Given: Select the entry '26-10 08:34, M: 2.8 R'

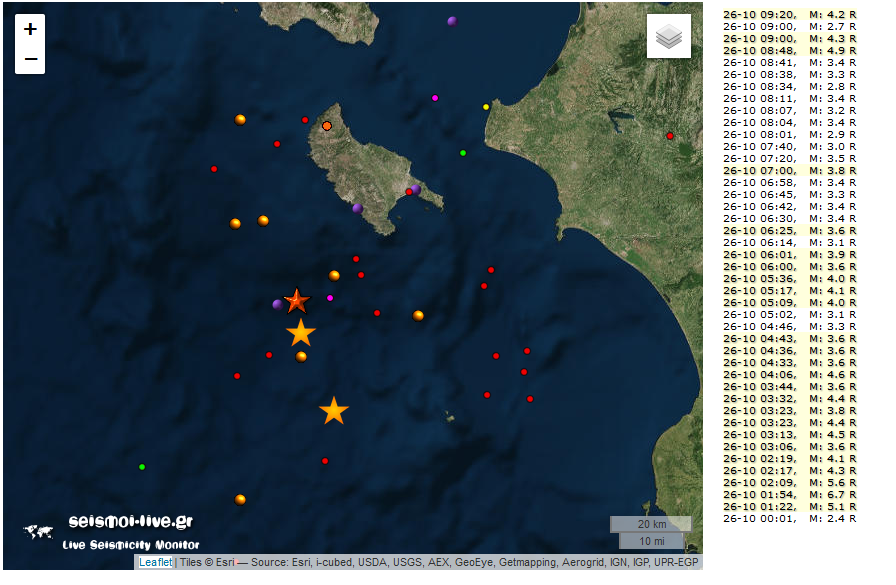Looking at the screenshot, I should pyautogui.click(x=789, y=87).
